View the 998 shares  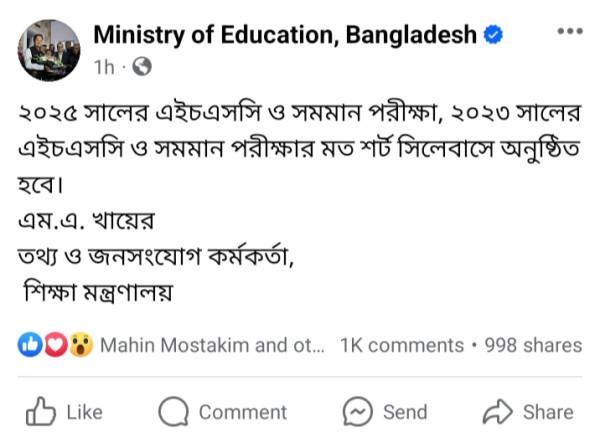tap(532, 345)
